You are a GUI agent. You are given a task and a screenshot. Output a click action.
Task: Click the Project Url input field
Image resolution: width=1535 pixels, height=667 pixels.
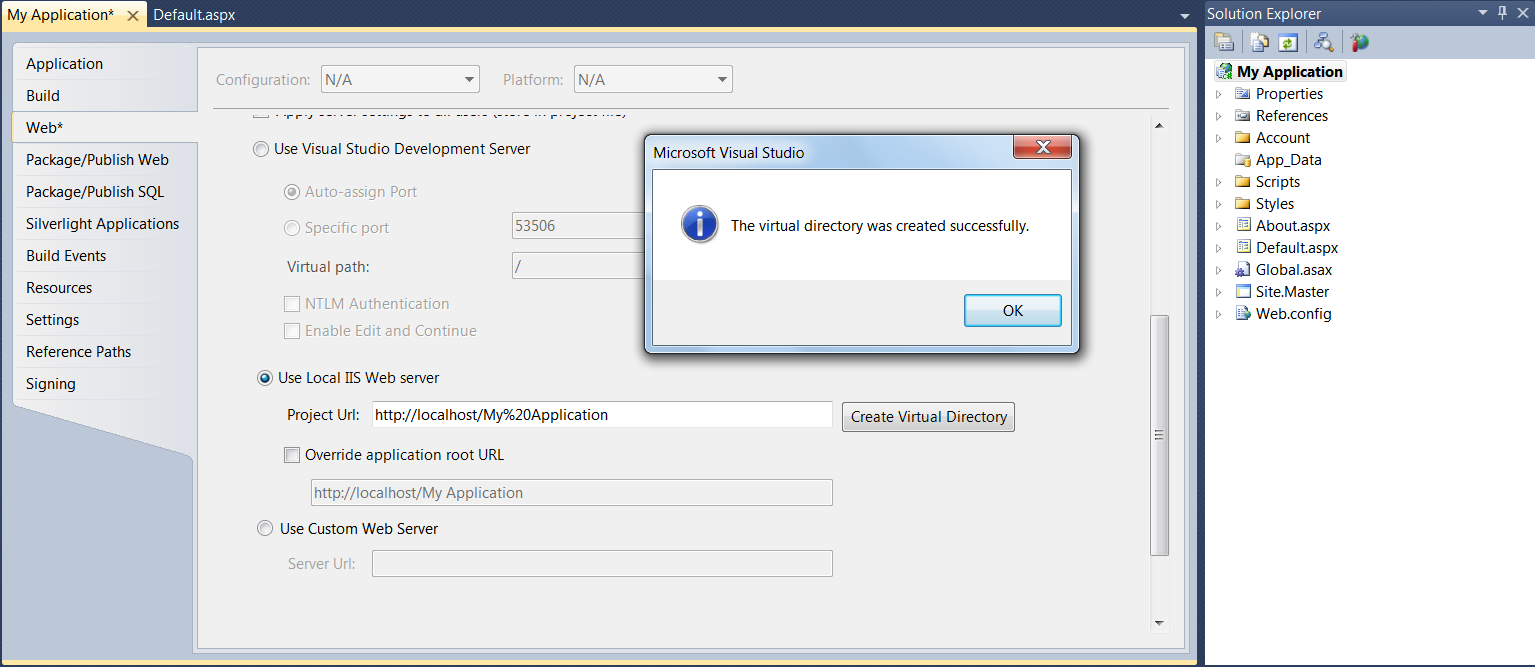[602, 415]
